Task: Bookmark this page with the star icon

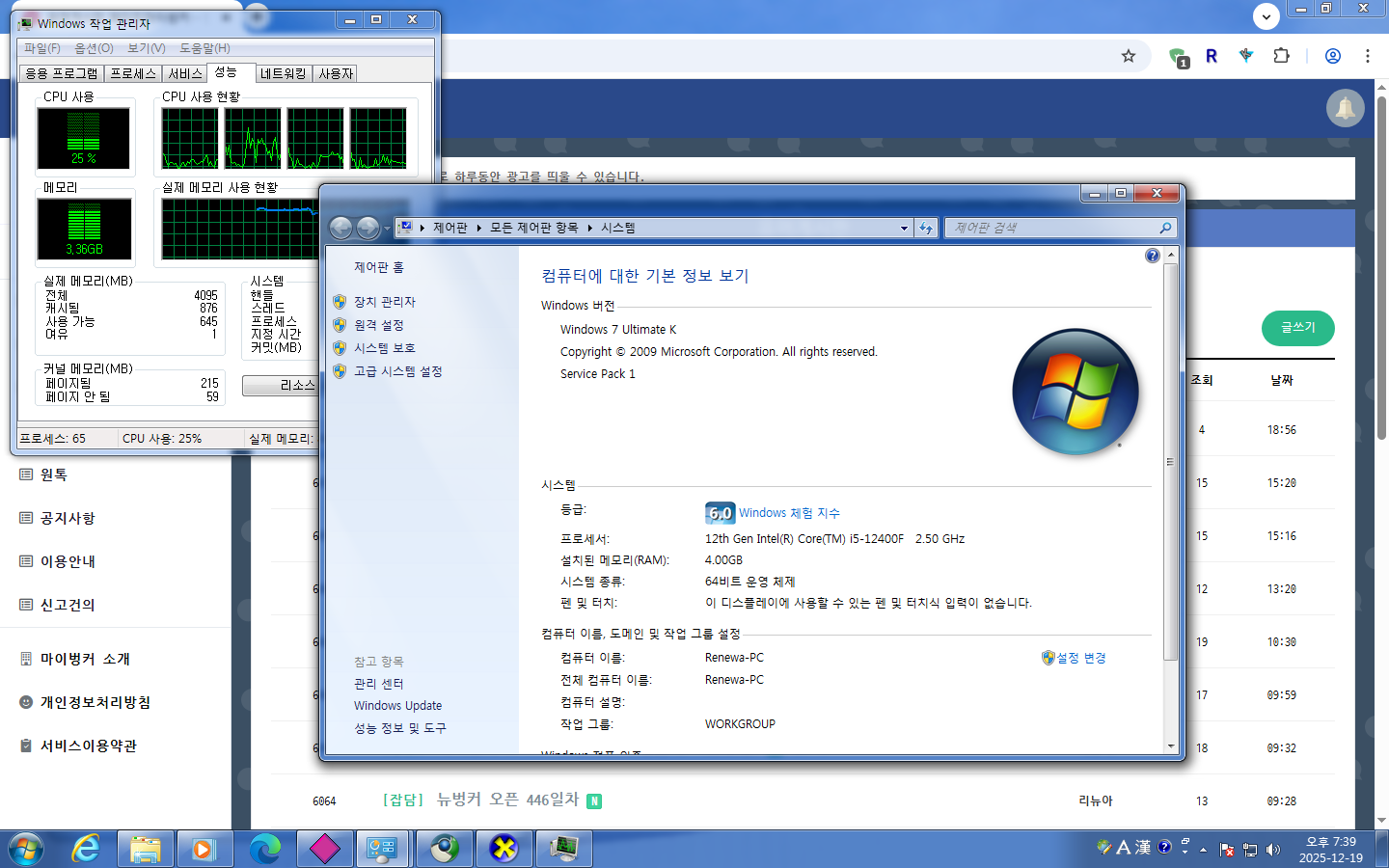Action: [1129, 56]
